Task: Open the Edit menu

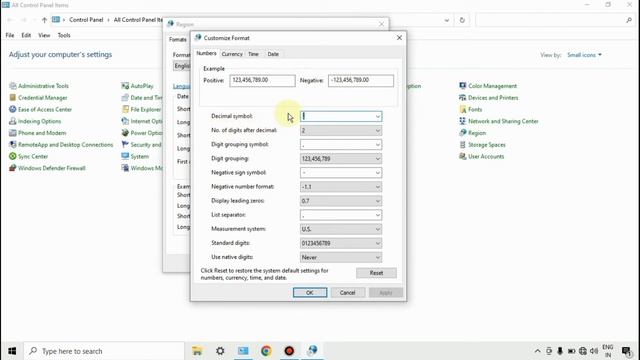Action: click(26, 36)
